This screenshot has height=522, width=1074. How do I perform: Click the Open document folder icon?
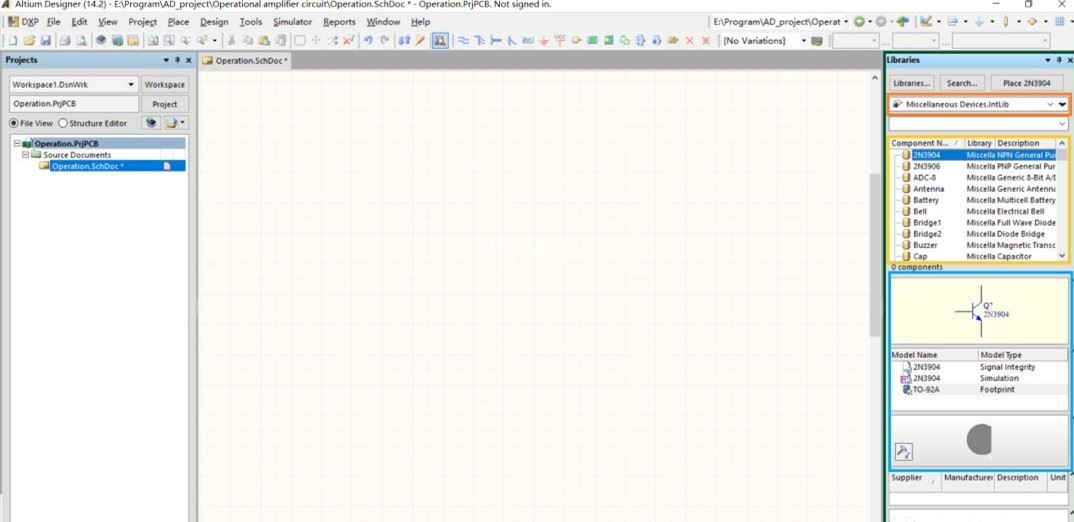[x=29, y=41]
